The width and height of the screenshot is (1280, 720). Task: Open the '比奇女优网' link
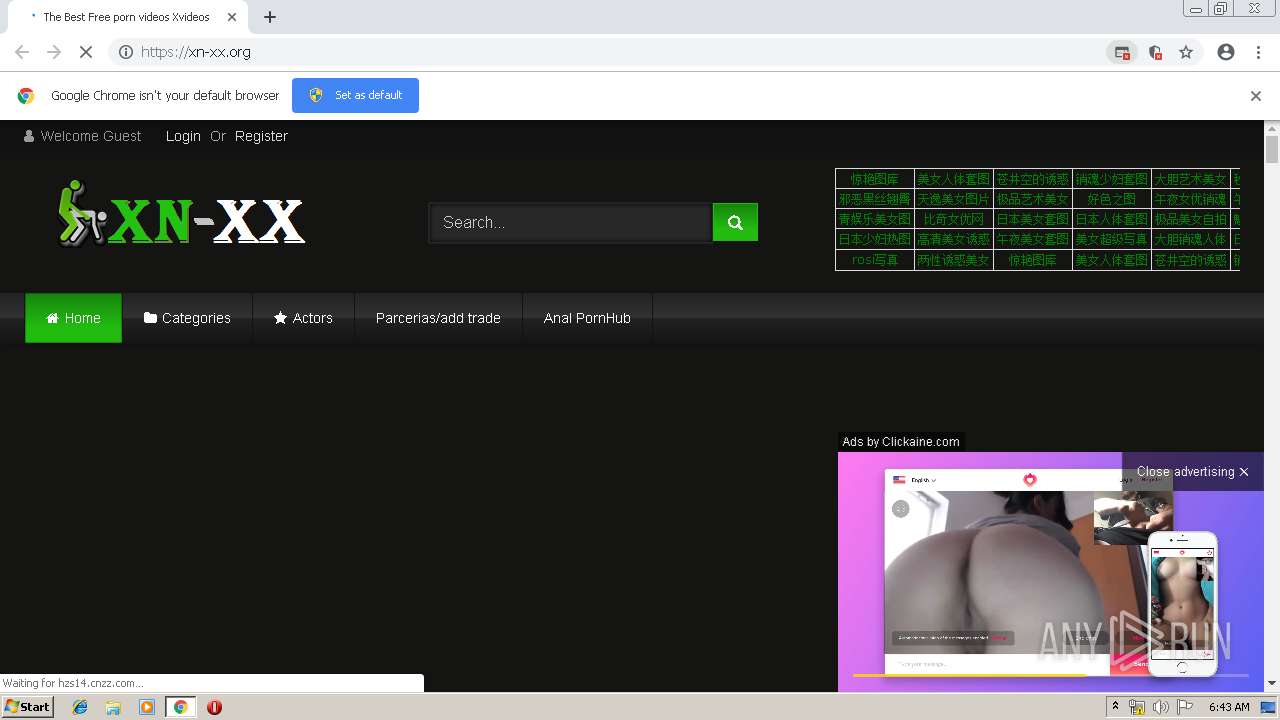coord(953,219)
